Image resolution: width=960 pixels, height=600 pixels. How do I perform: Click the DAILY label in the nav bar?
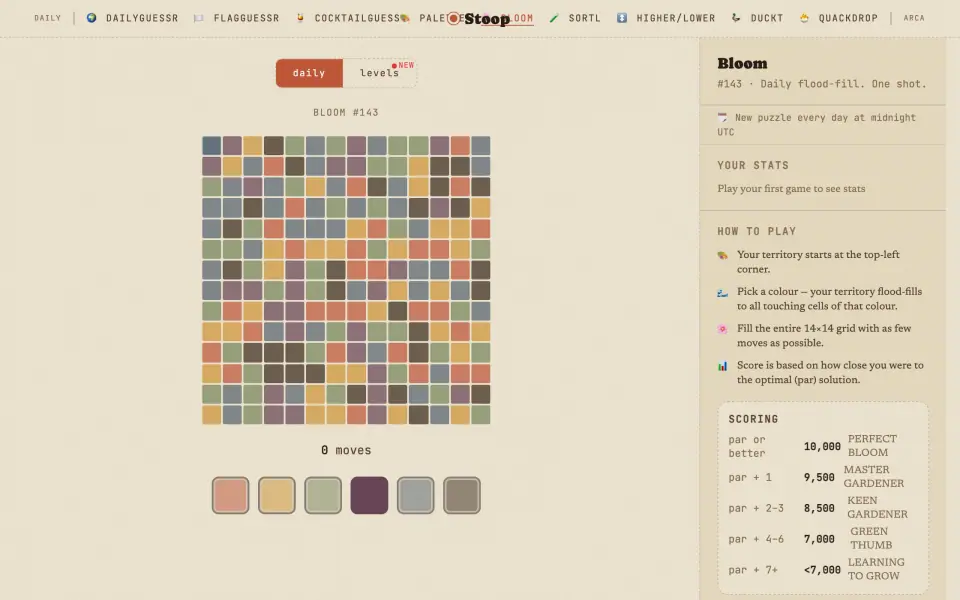click(x=47, y=18)
